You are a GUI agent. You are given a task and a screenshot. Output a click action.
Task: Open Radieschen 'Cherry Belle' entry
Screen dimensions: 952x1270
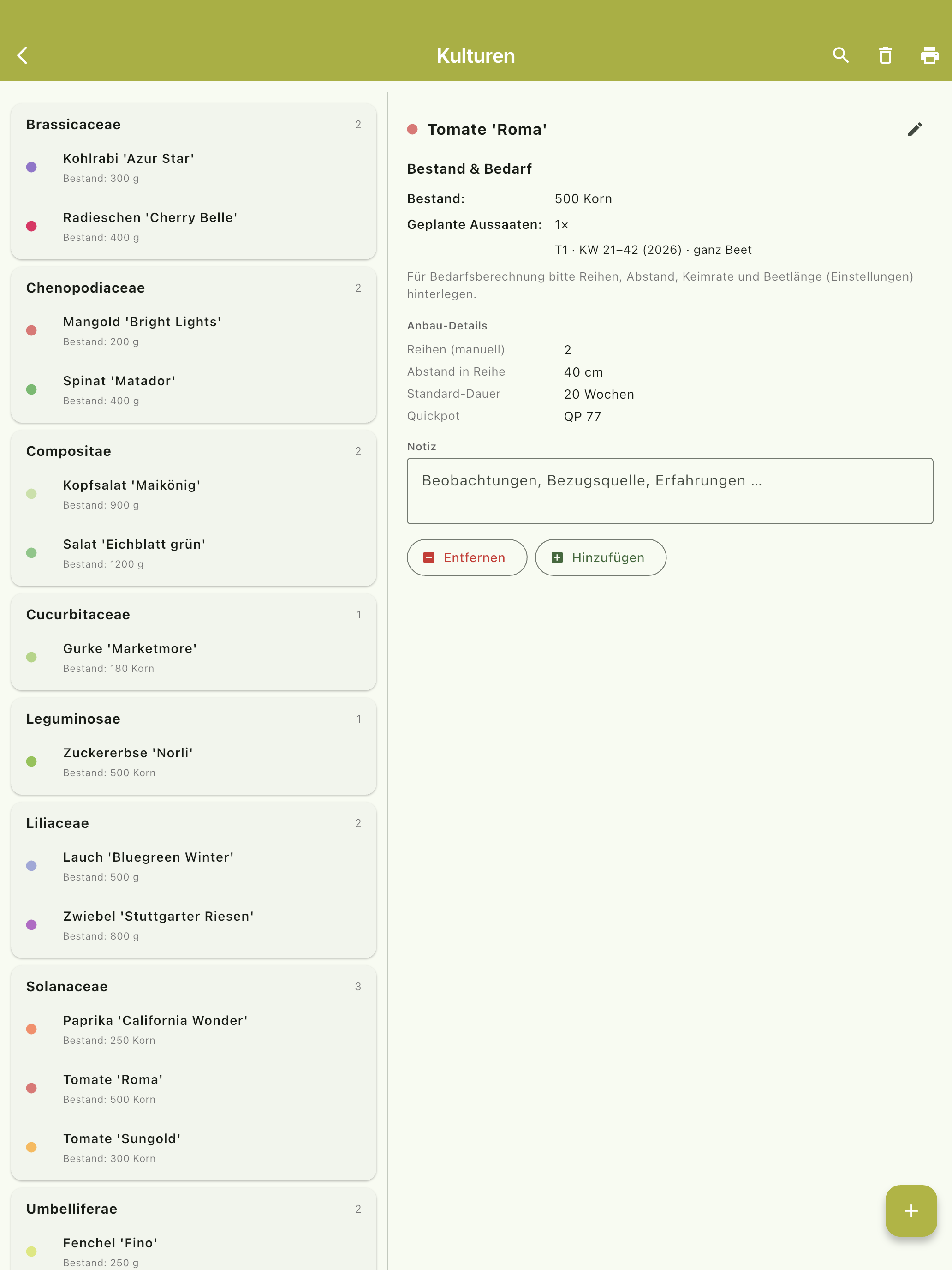194,227
